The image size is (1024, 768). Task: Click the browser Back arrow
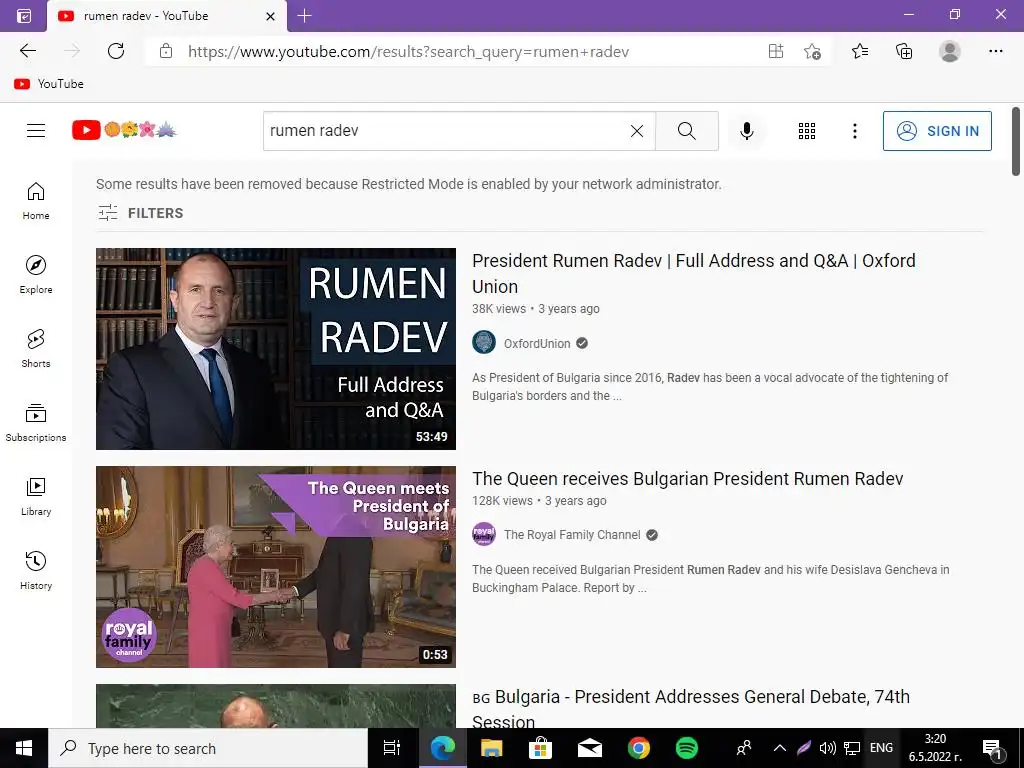point(27,51)
